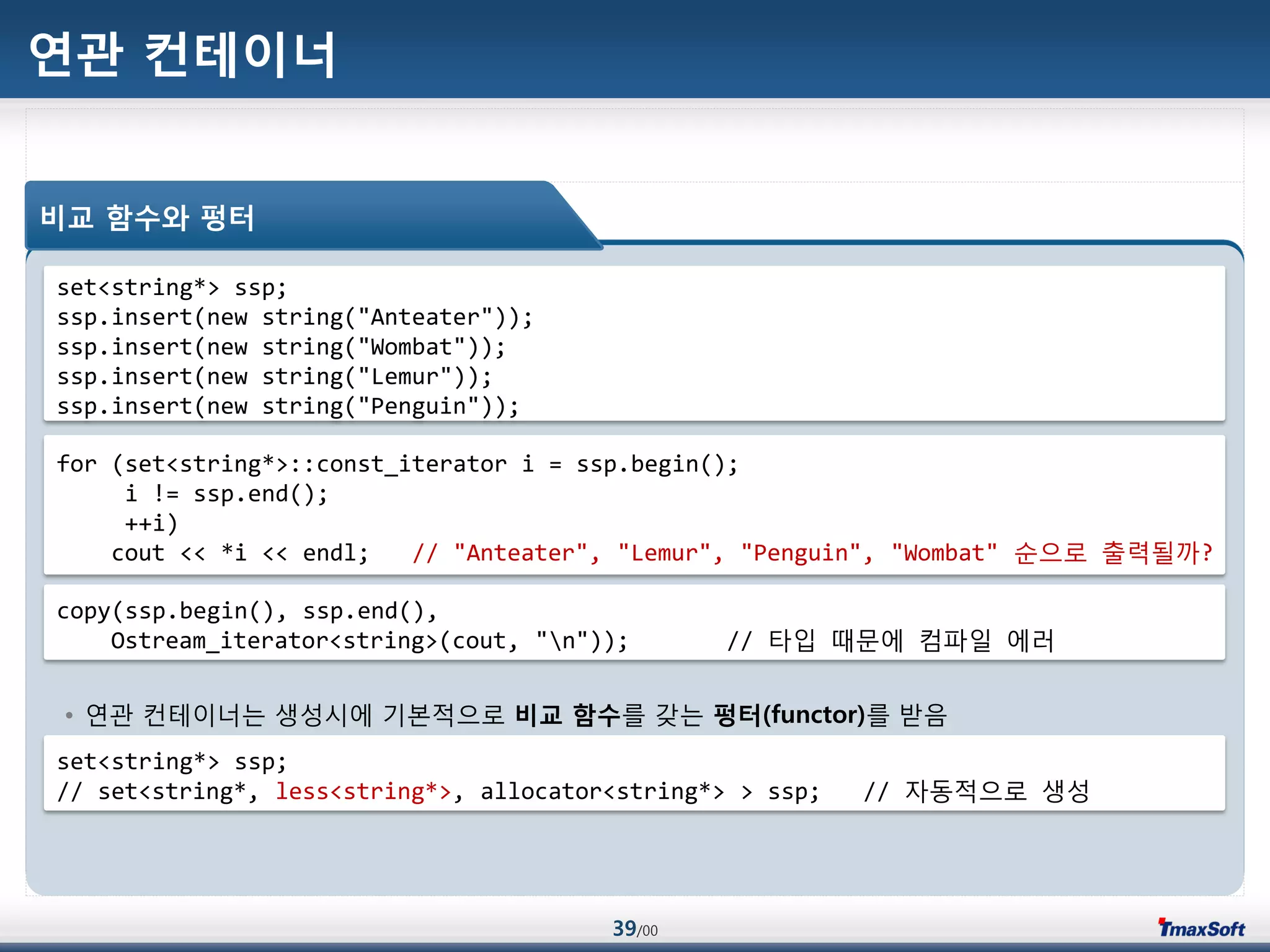Click the bullet sentence about 비교 함수 functor
Viewport: 1270px width, 952px height.
pos(516,715)
